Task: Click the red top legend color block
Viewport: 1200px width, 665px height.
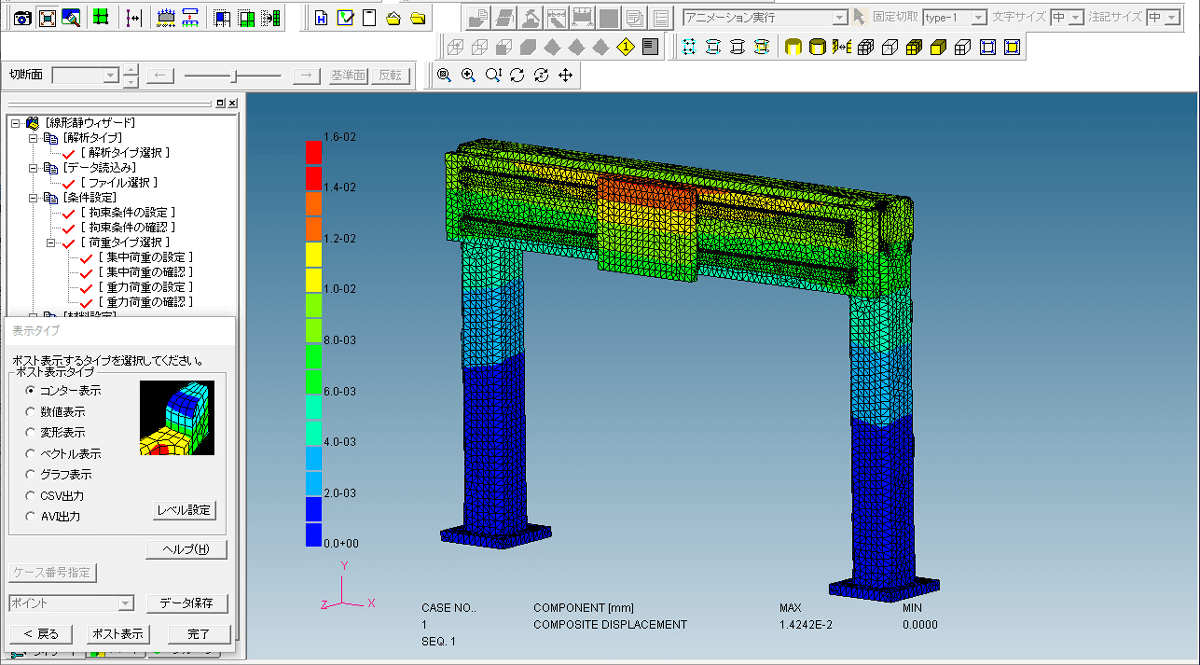Action: [x=313, y=152]
